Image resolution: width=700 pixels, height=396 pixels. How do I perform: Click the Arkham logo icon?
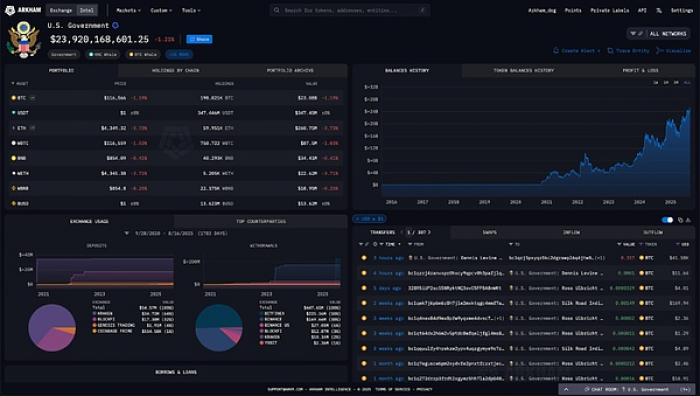[x=9, y=10]
